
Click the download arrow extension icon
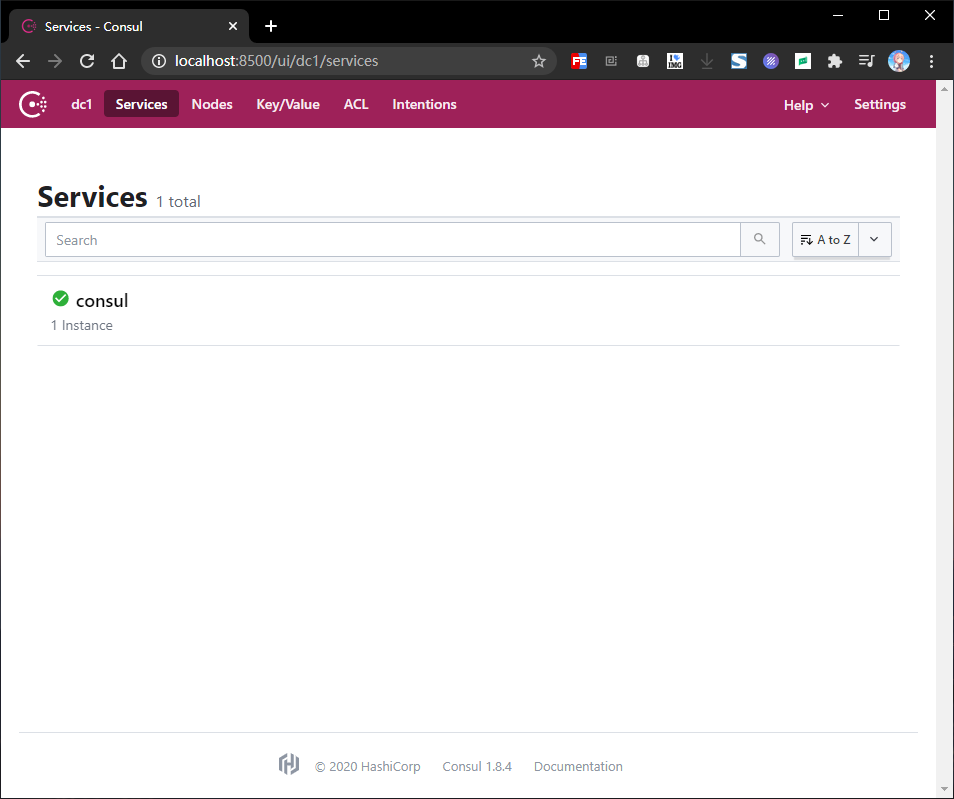pos(707,61)
